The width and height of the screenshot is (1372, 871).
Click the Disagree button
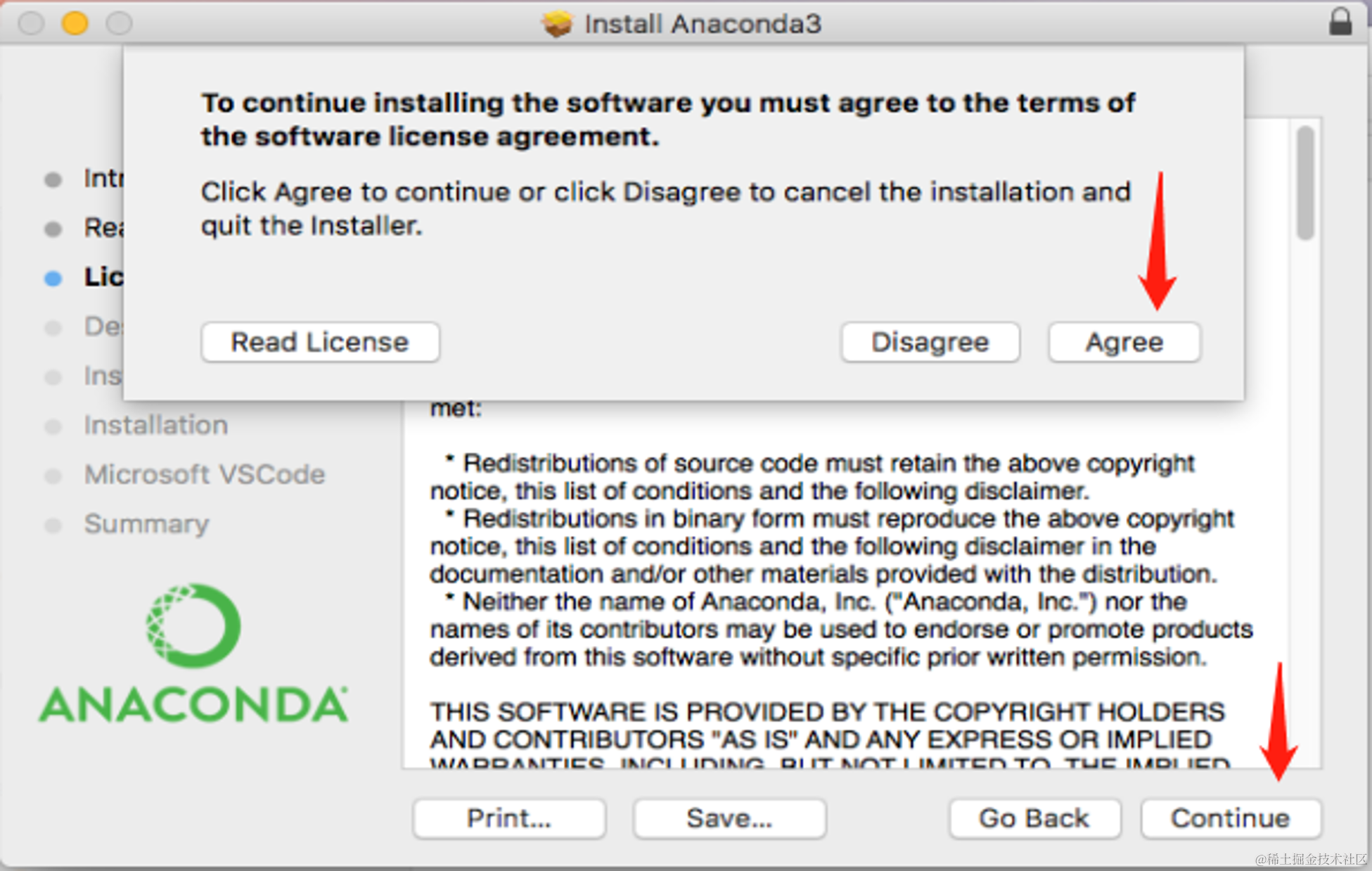[x=930, y=343]
